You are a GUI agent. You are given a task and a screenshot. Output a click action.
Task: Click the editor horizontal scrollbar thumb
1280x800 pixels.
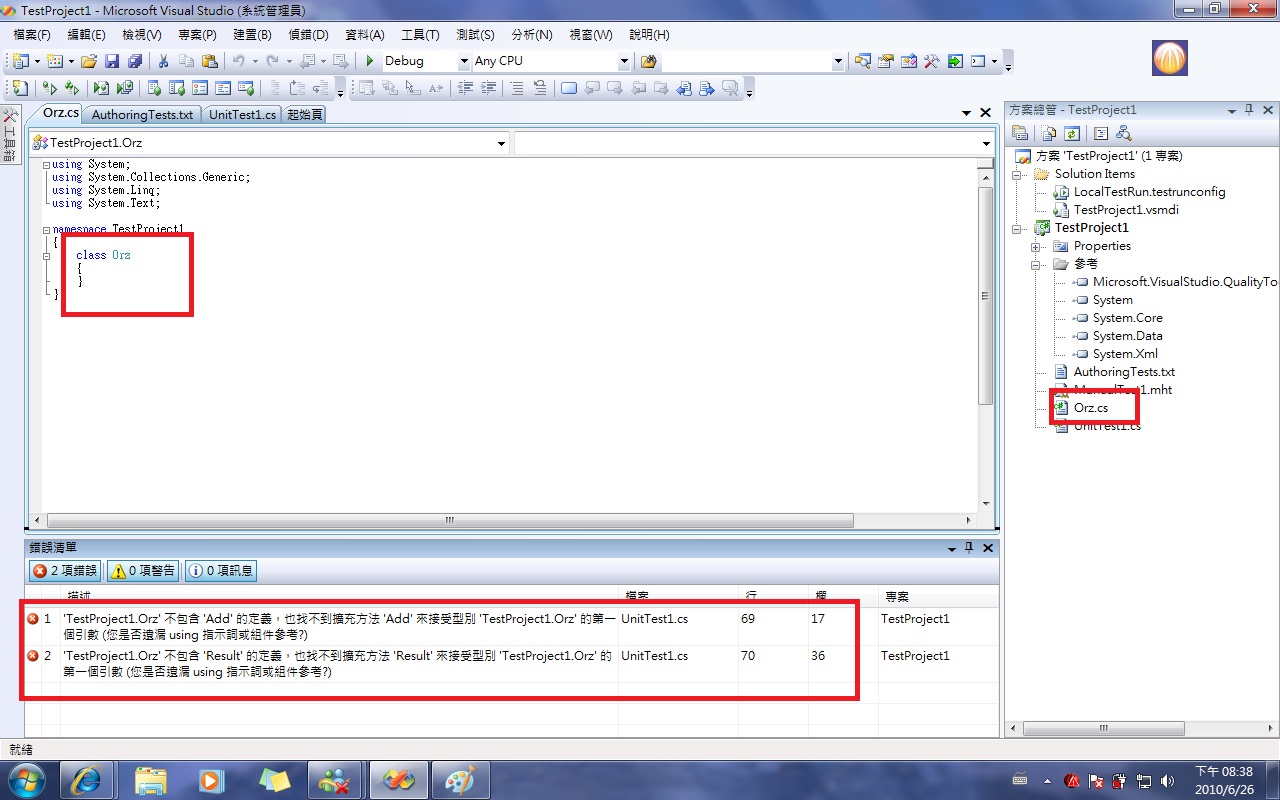(450, 520)
